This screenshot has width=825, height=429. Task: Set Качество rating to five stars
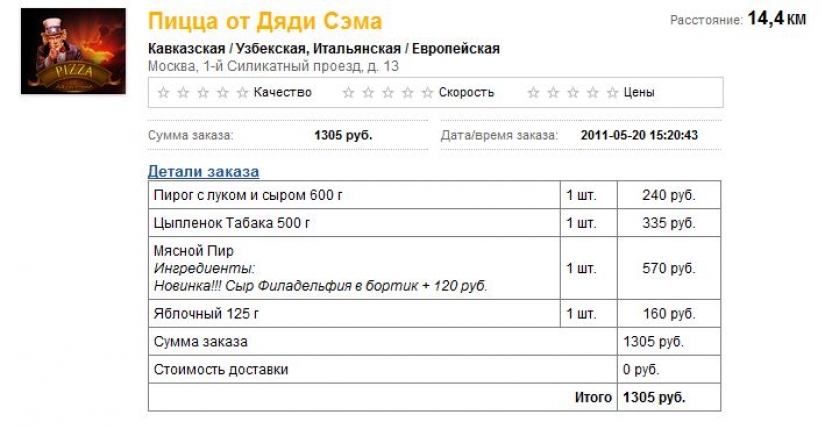coord(241,93)
